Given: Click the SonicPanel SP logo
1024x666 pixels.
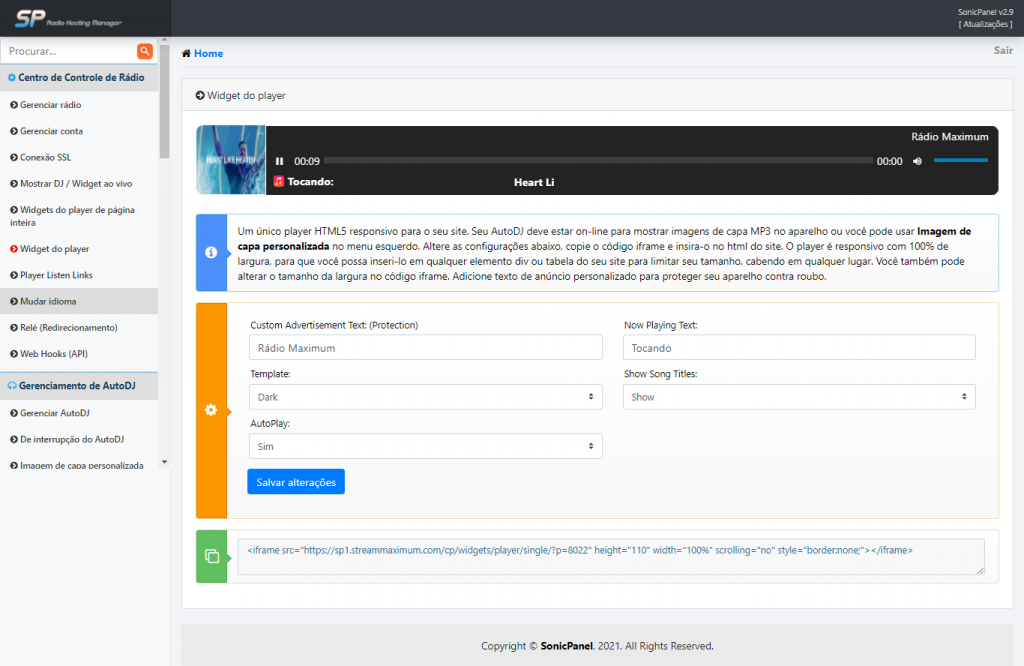Looking at the screenshot, I should tap(68, 18).
